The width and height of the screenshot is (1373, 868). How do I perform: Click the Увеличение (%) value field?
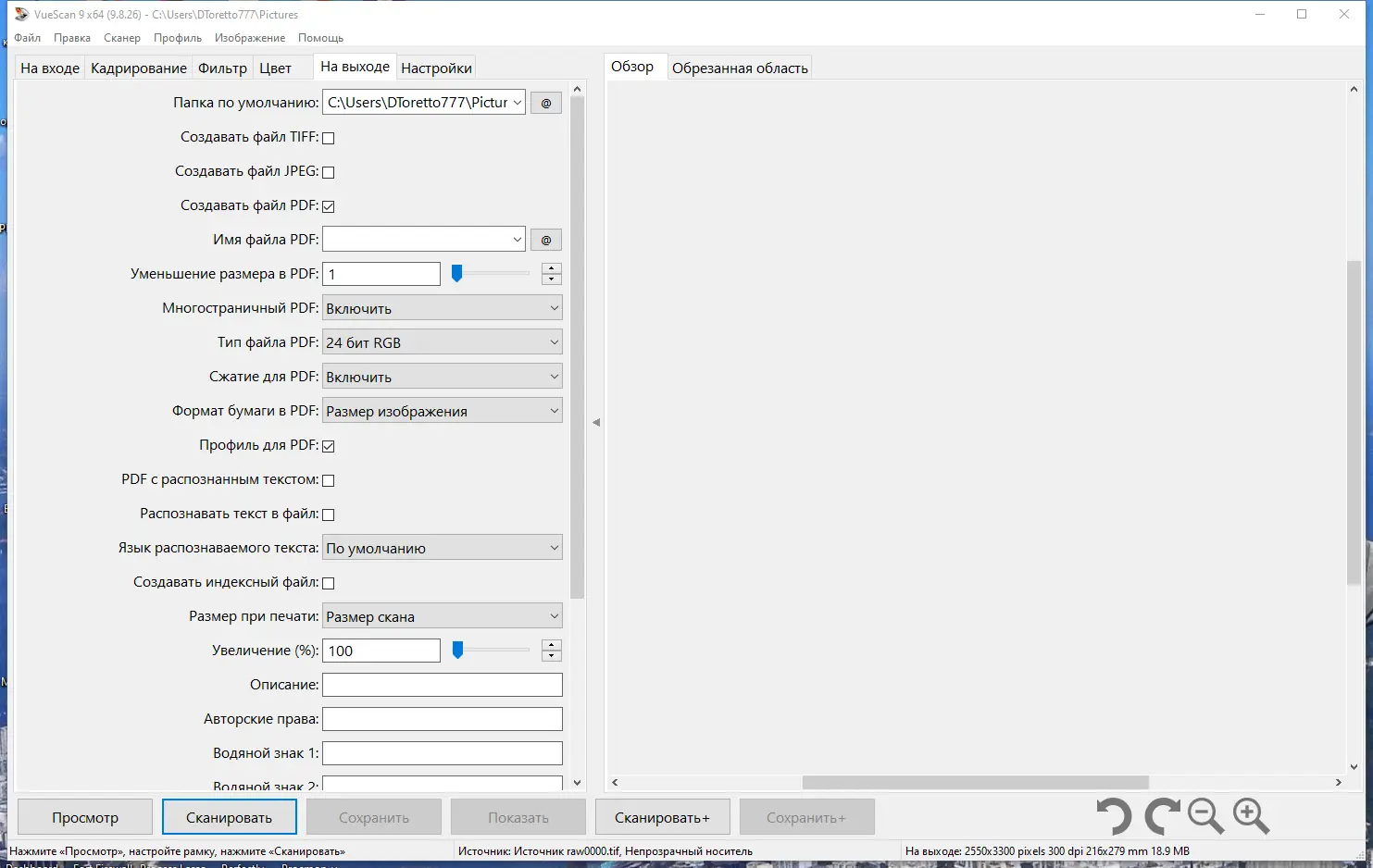point(381,651)
